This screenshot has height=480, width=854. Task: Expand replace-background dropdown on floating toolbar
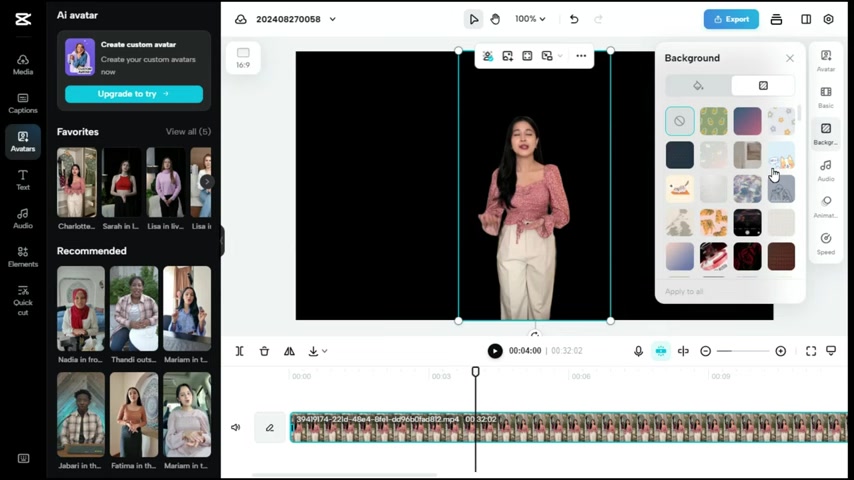[x=560, y=56]
